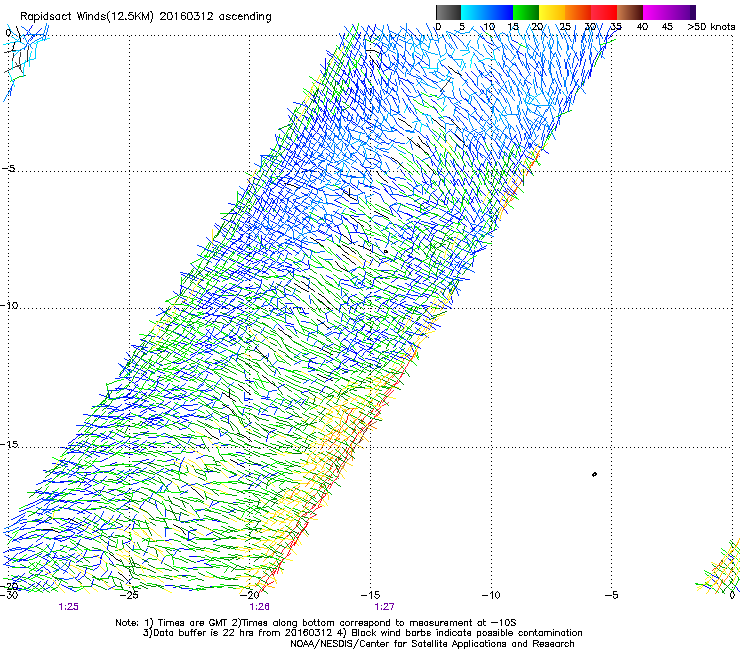The image size is (740, 650).
Task: Click the purple time label '1:26'
Action: [x=260, y=607]
